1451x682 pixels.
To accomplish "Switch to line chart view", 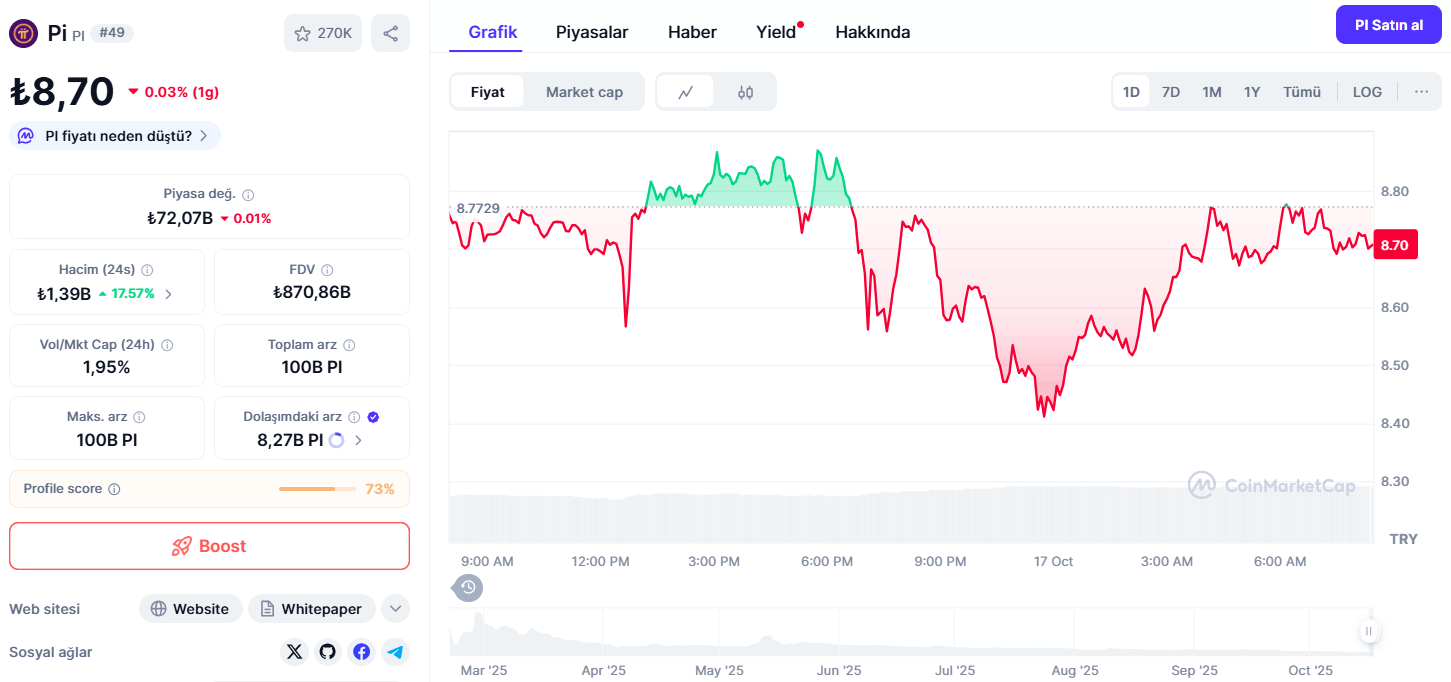I will coord(686,92).
